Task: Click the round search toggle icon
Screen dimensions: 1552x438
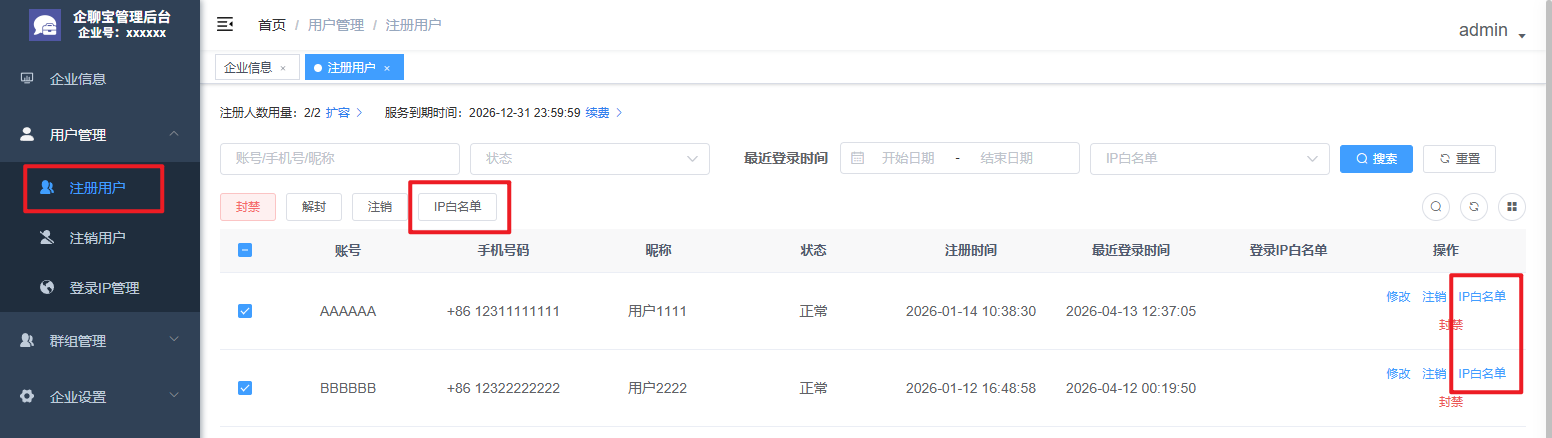Action: pyautogui.click(x=1436, y=207)
